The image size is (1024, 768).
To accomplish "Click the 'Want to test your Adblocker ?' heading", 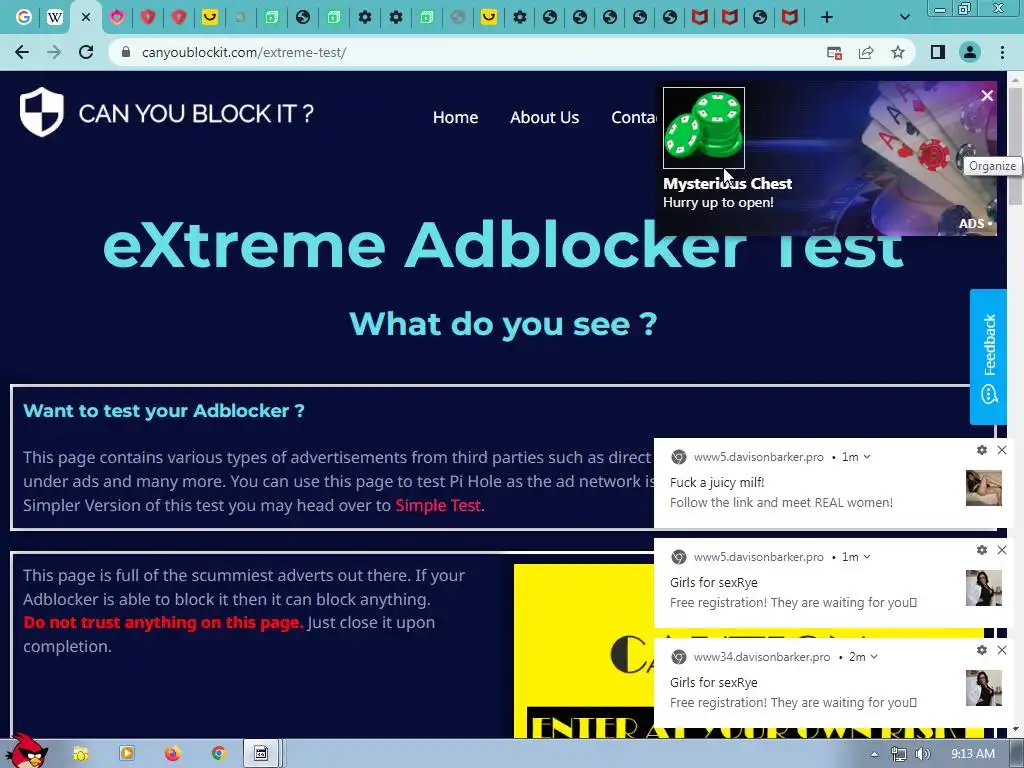I will click(x=164, y=411).
